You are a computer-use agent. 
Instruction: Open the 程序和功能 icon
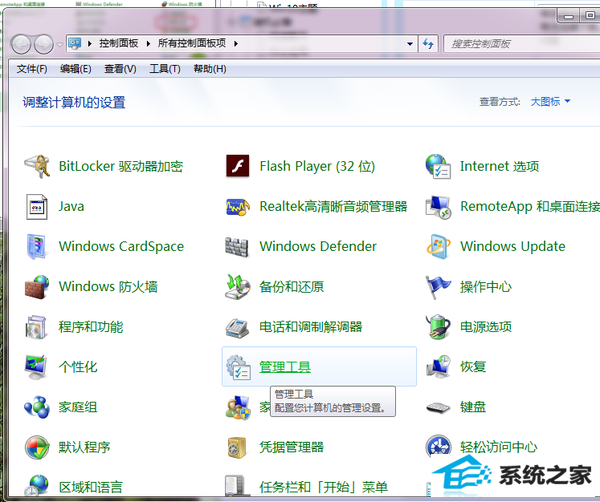pos(36,327)
